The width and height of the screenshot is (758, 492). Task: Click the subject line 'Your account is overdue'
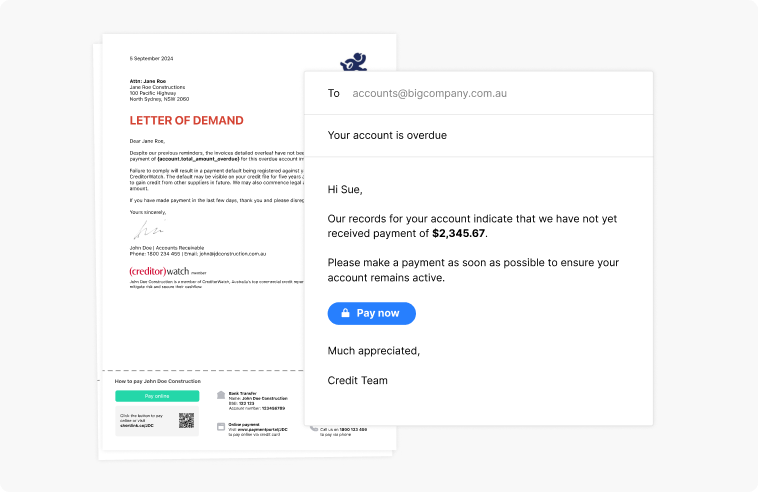pyautogui.click(x=387, y=135)
